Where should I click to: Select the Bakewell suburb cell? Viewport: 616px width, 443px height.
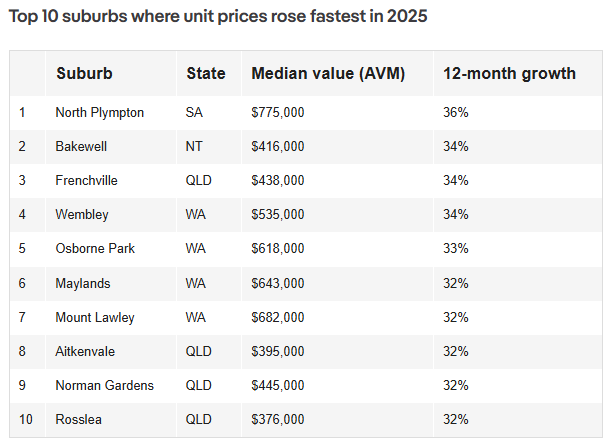pos(81,146)
